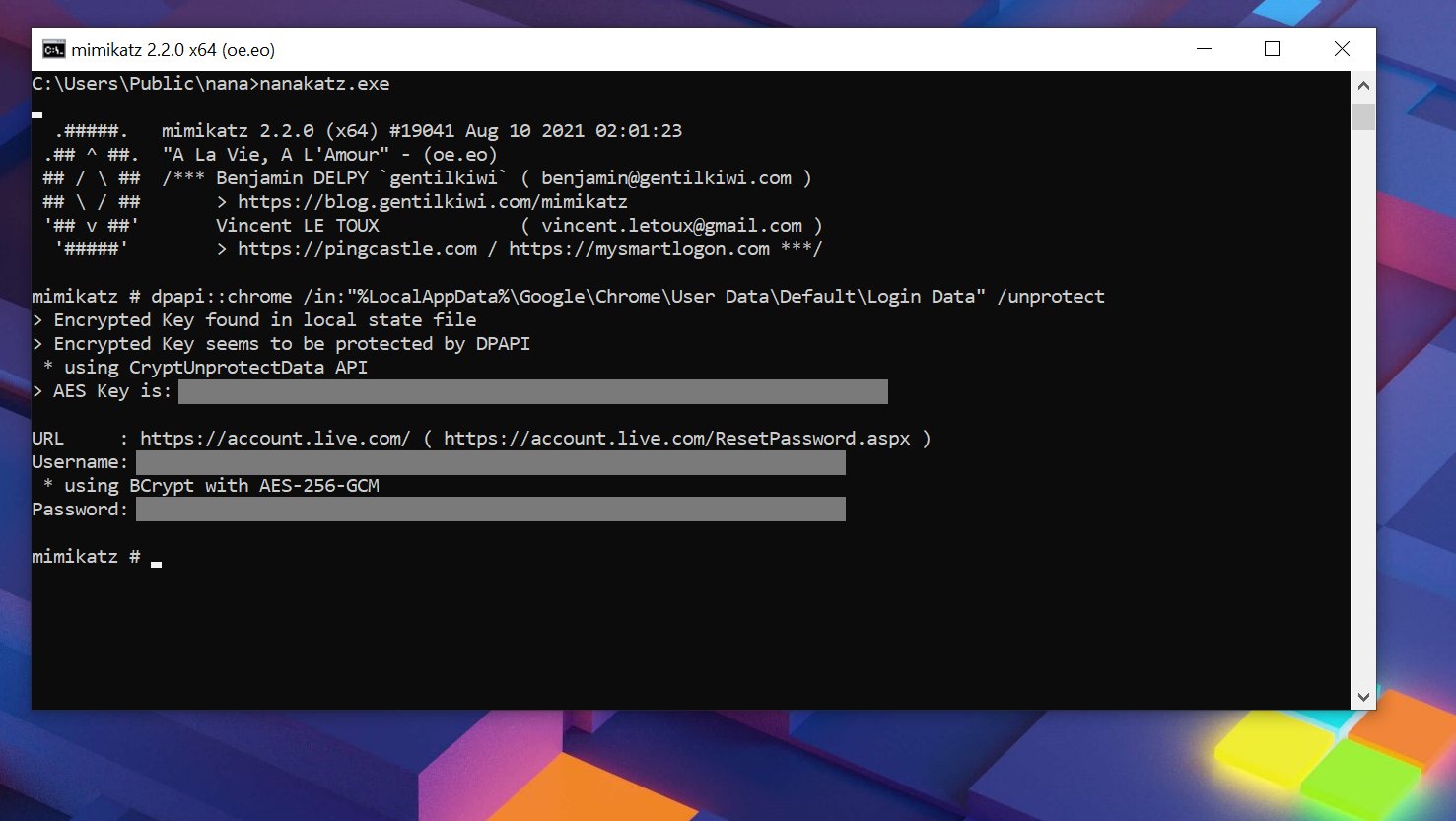Click 'Vincent LE TOUX' author name
This screenshot has width=1456, height=821.
298,226
